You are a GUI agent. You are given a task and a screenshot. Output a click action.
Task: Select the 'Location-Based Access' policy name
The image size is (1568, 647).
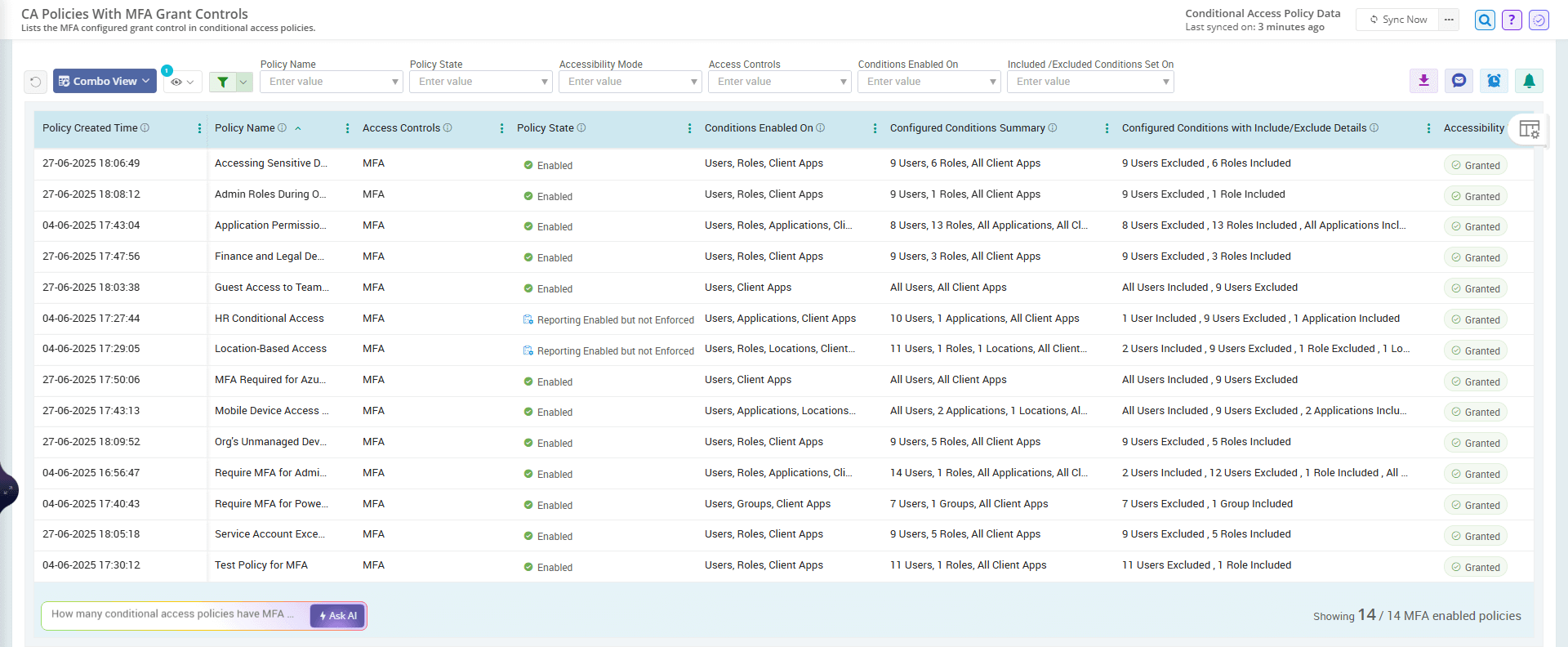270,349
